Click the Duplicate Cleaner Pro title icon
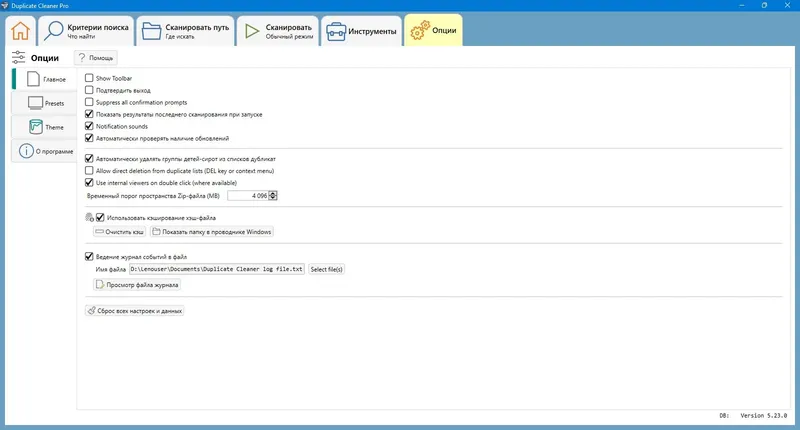Image resolution: width=800 pixels, height=430 pixels. [x=5, y=6]
